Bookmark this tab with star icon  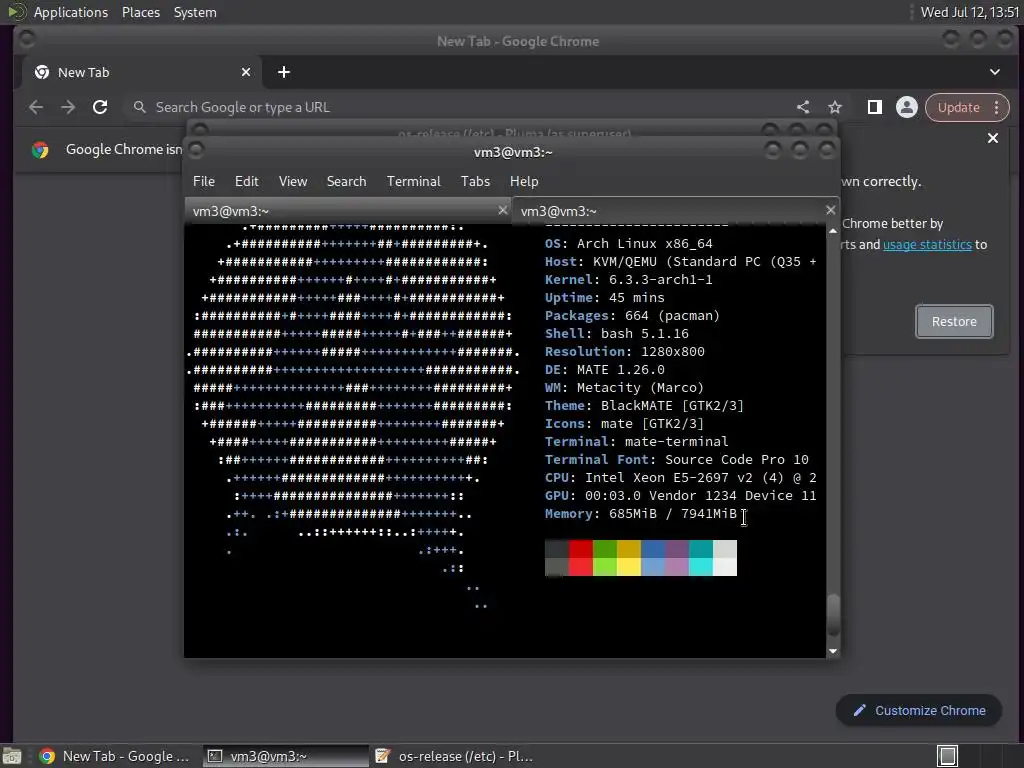click(835, 107)
